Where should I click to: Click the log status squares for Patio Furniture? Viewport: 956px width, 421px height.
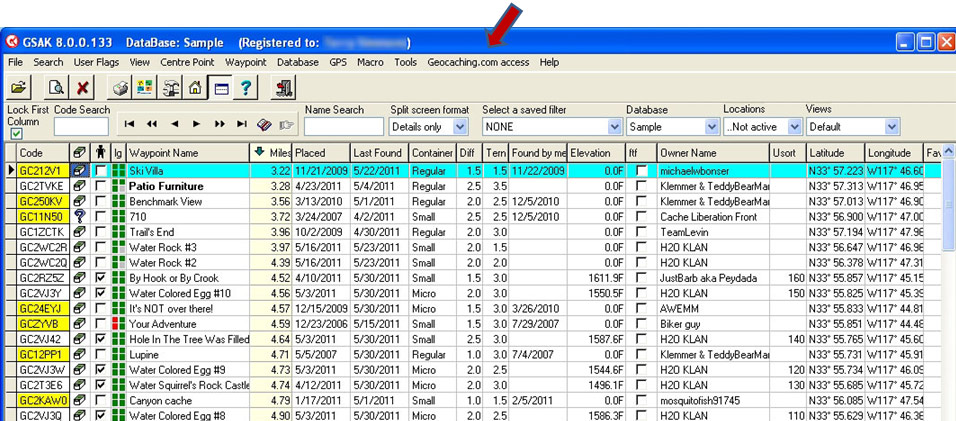[119, 186]
